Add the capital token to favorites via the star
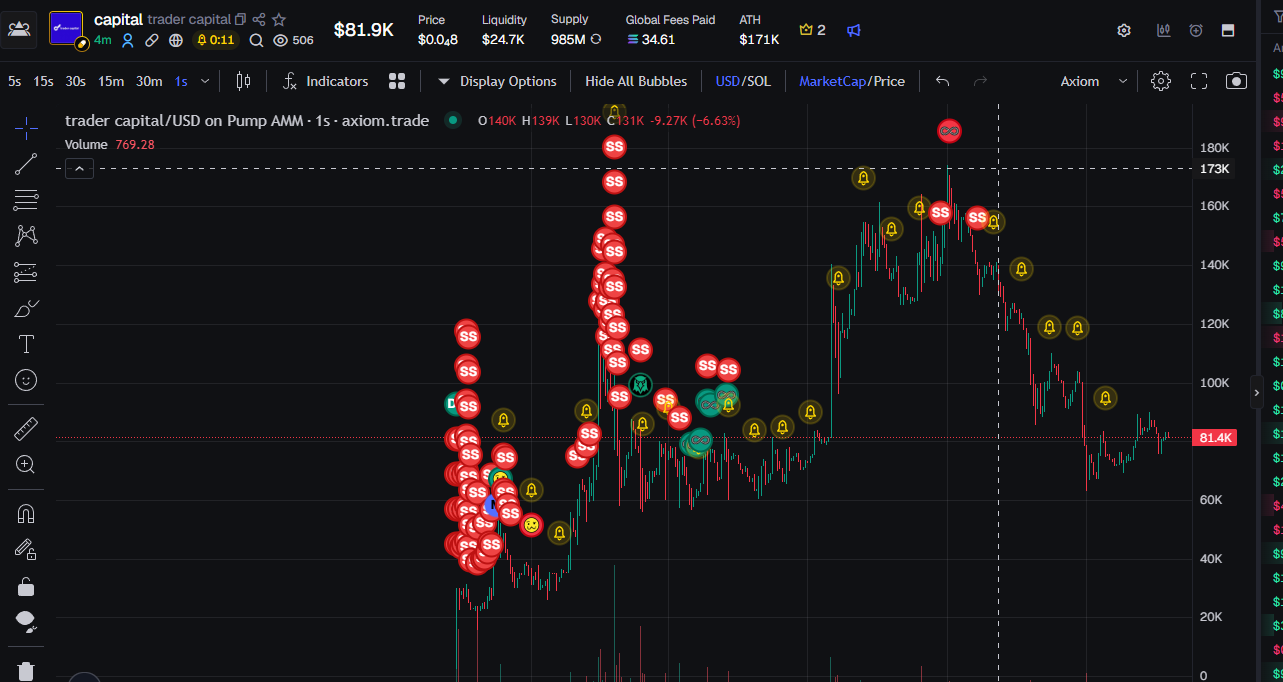The width and height of the screenshot is (1283, 682). (x=279, y=19)
